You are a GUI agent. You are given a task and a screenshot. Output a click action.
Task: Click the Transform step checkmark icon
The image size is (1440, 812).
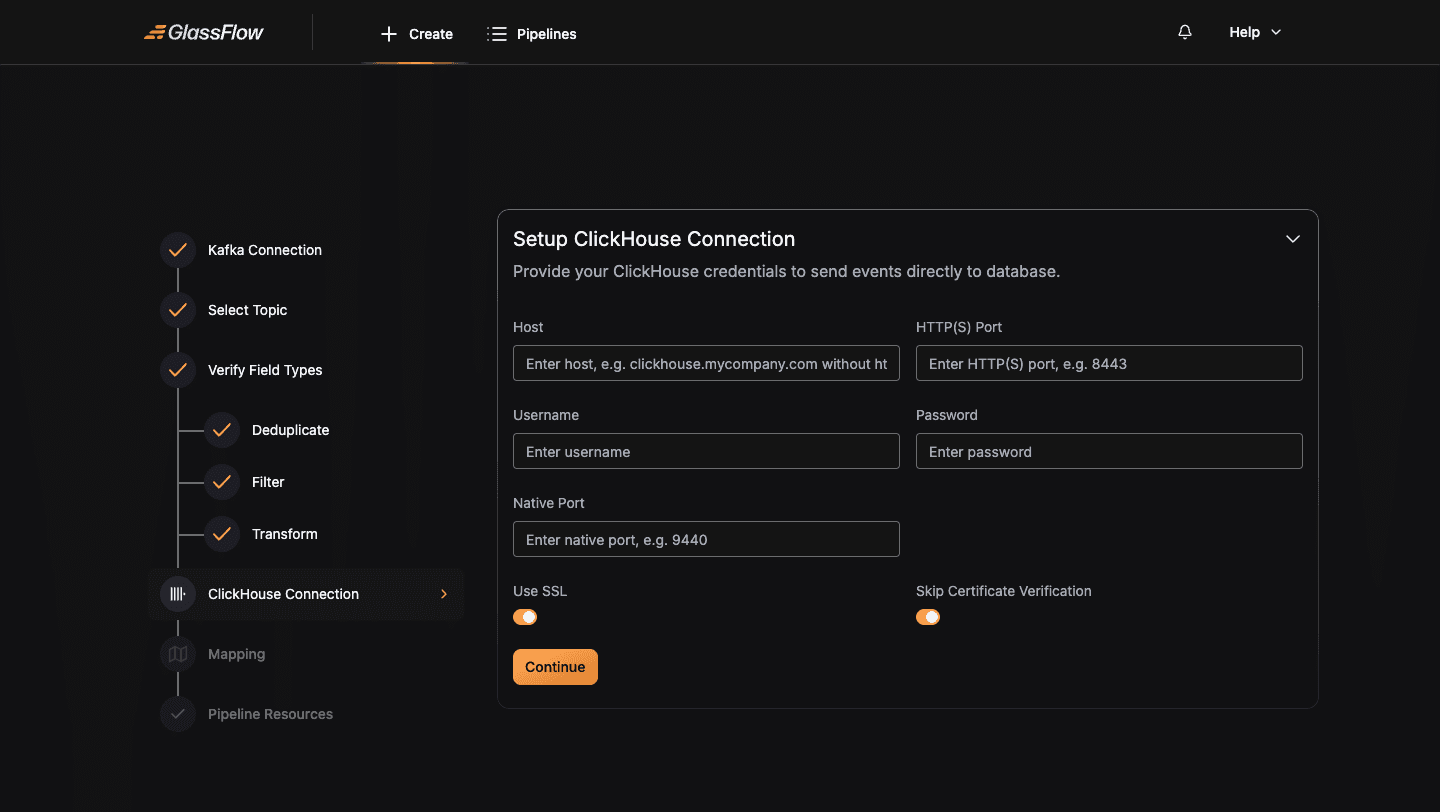coord(222,534)
